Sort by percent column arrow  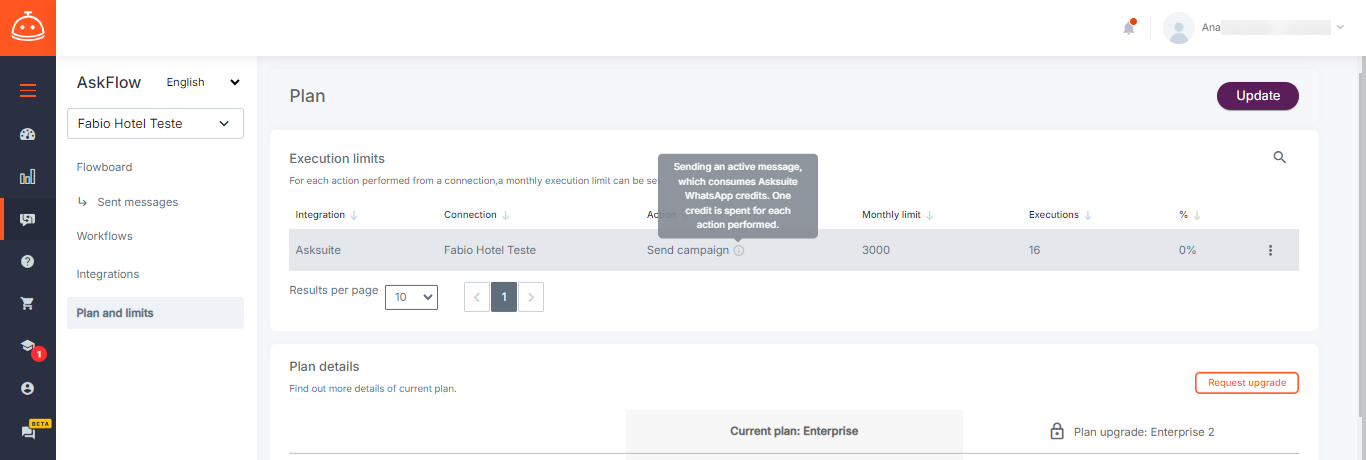(1197, 215)
